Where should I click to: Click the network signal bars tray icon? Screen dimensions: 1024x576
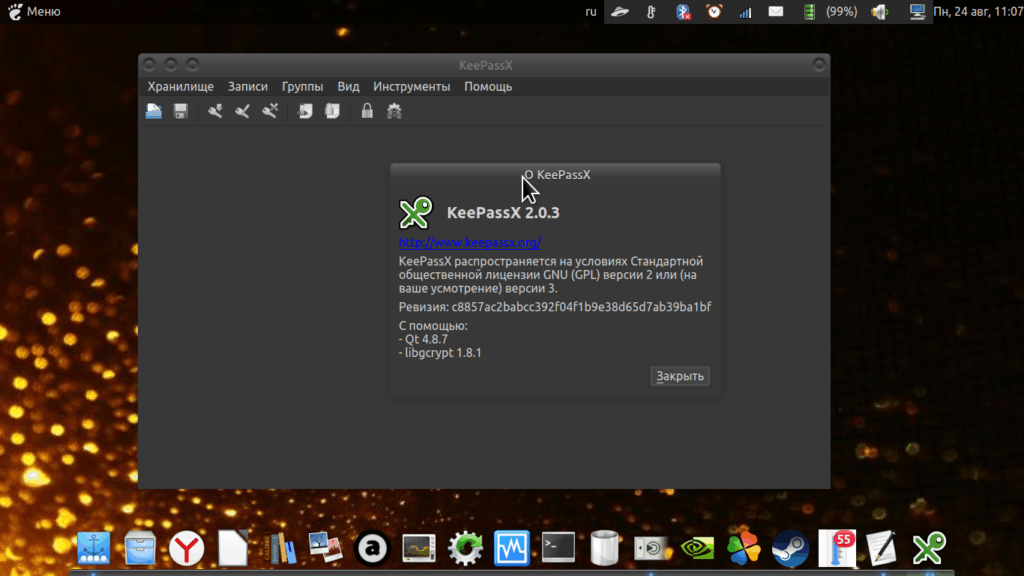click(x=745, y=12)
